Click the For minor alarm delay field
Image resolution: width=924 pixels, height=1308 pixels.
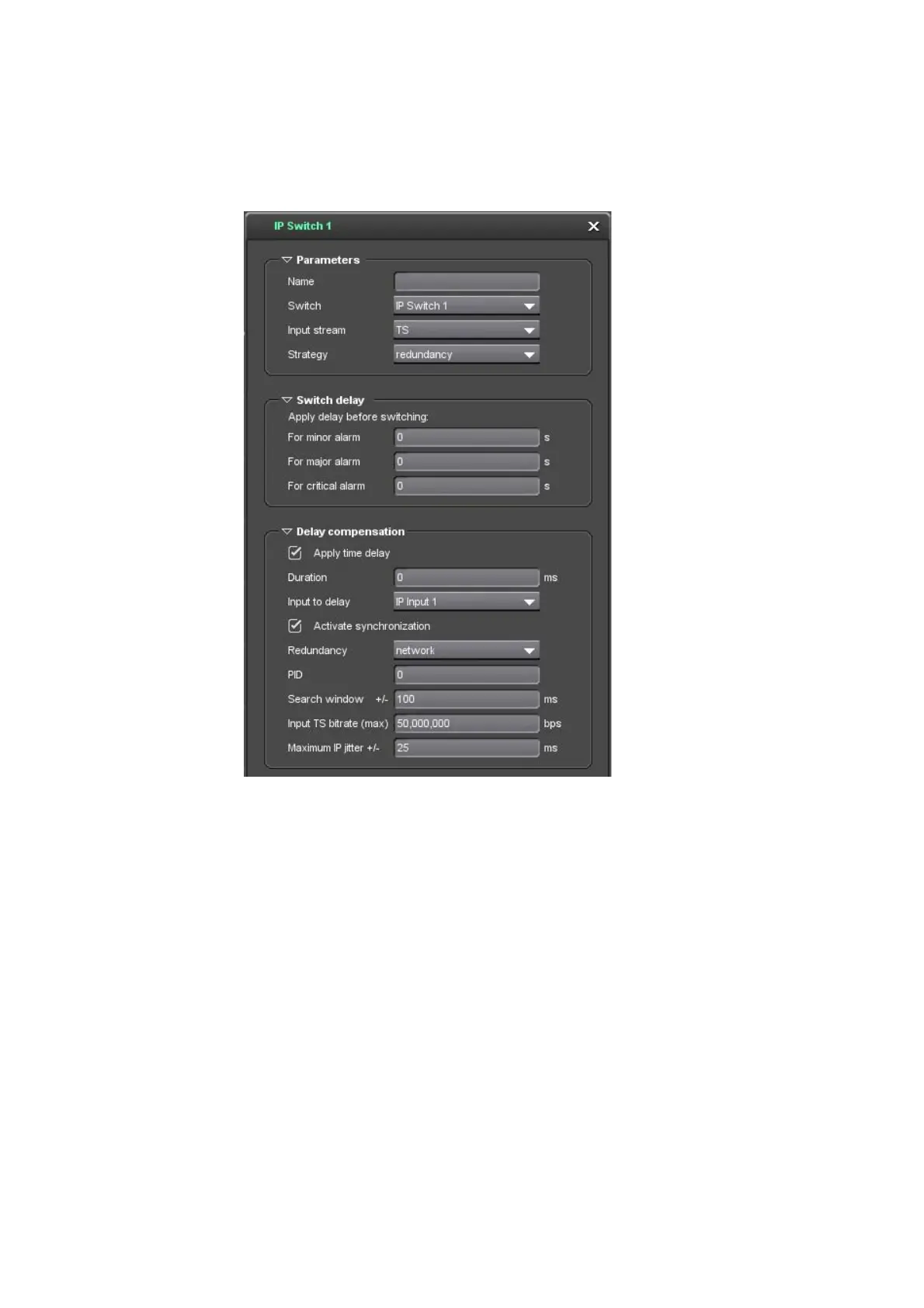(x=467, y=437)
